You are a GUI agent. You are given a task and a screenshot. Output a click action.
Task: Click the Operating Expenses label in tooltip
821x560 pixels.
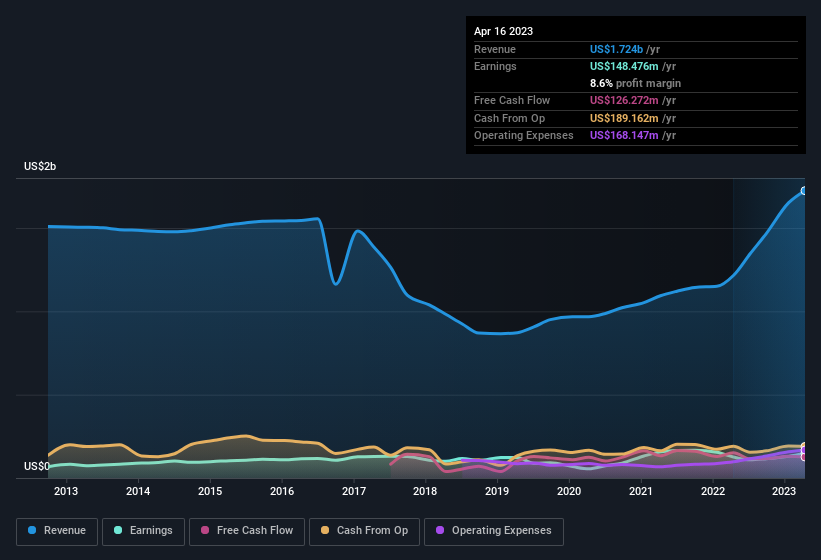pos(524,136)
